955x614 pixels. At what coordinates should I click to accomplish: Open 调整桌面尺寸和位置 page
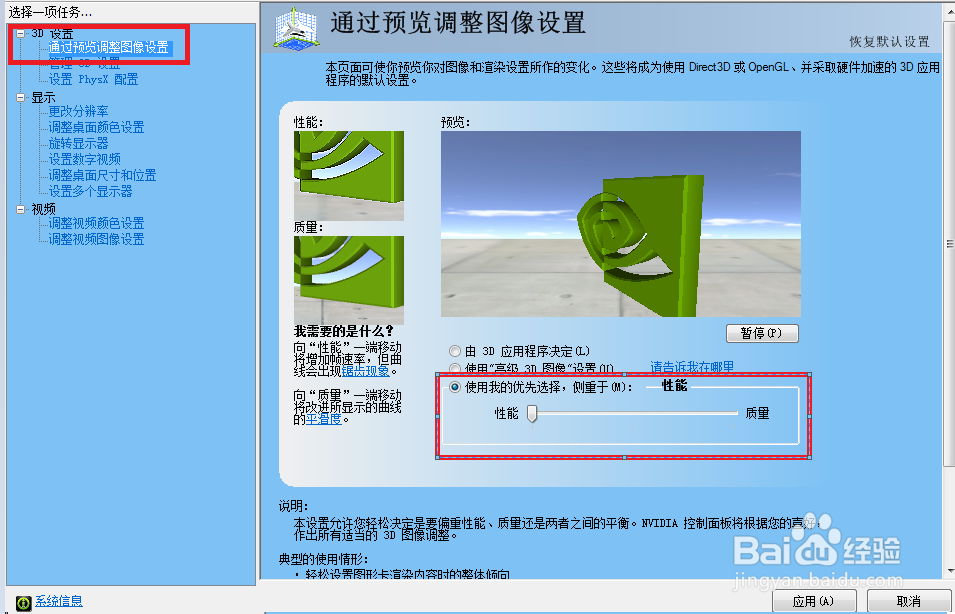pyautogui.click(x=102, y=175)
